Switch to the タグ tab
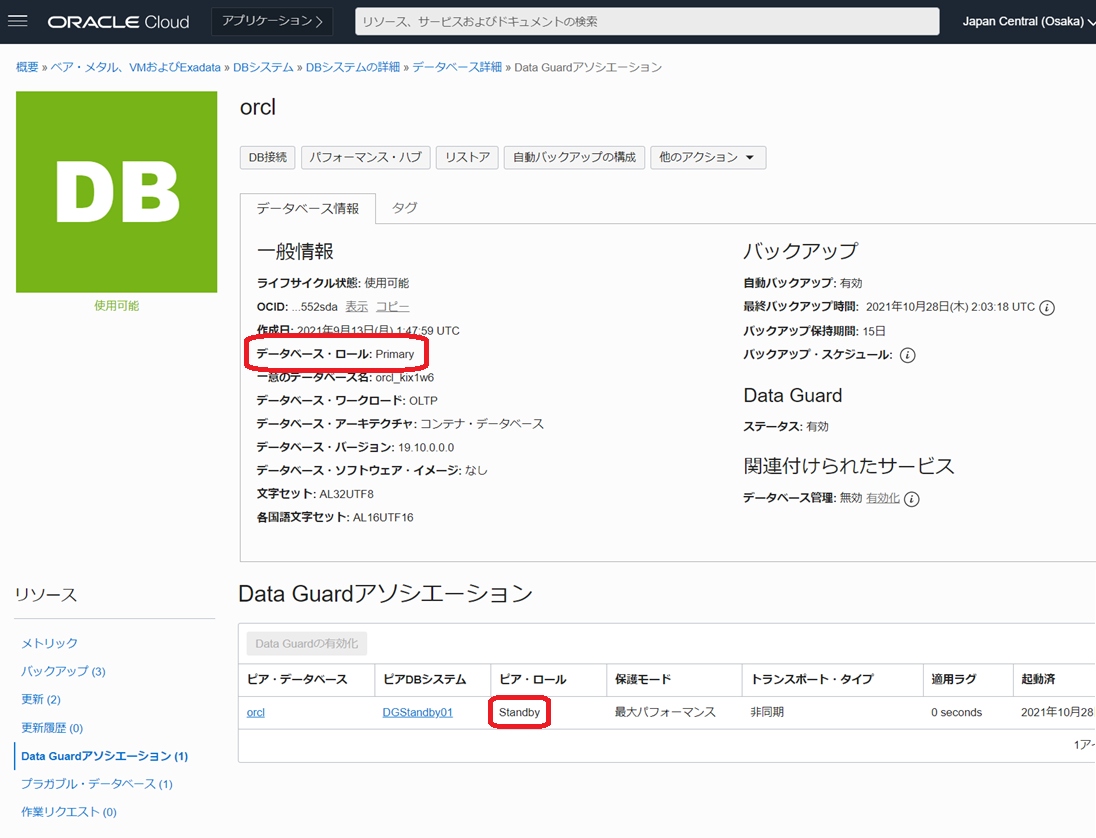Image resolution: width=1096 pixels, height=838 pixels. pos(404,208)
